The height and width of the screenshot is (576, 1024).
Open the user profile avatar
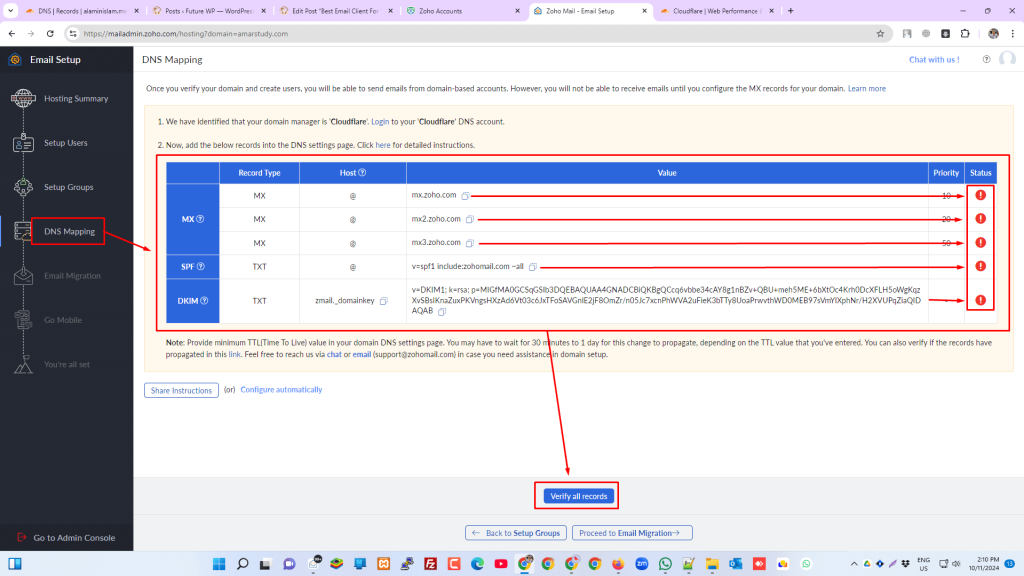(x=1007, y=59)
